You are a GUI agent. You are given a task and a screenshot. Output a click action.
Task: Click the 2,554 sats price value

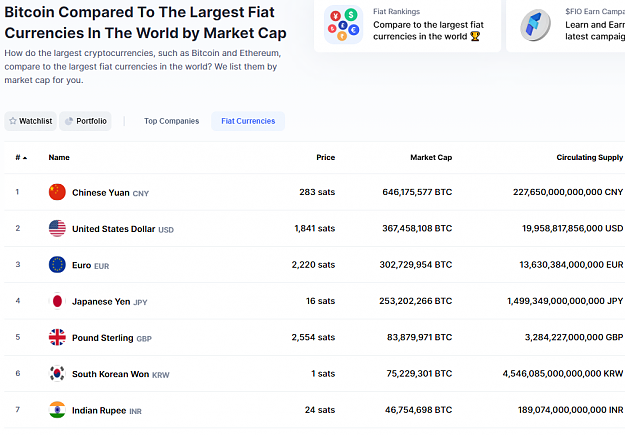coord(313,337)
